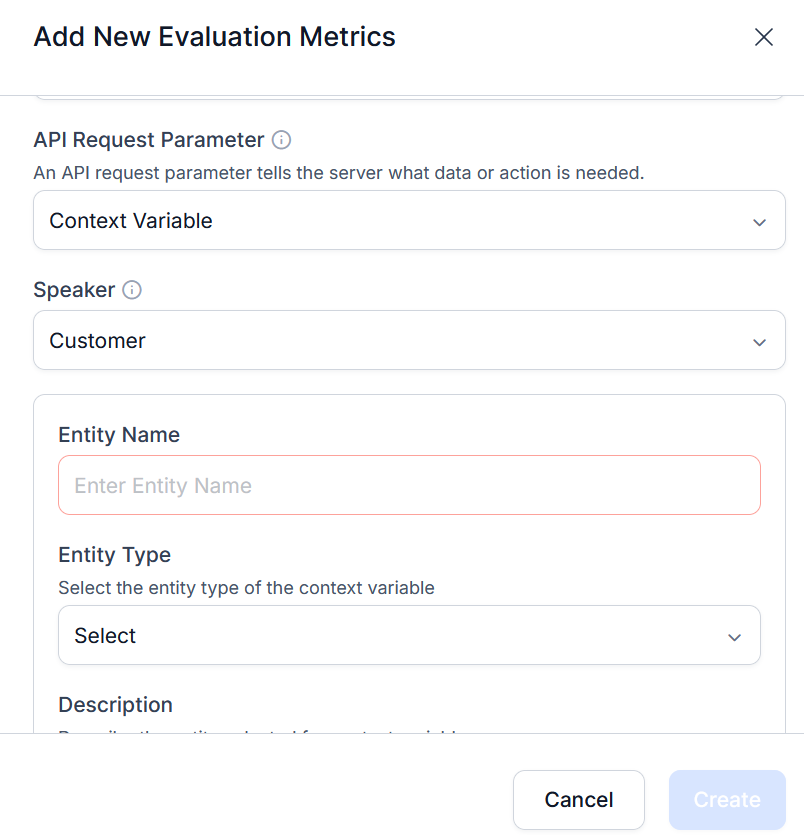Click chevron arrow in Customer field
The height and width of the screenshot is (838, 804).
tap(760, 342)
